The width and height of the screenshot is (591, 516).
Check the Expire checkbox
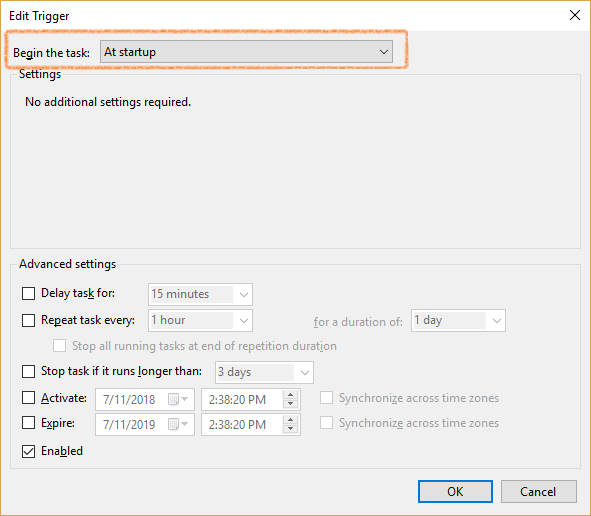tap(28, 423)
